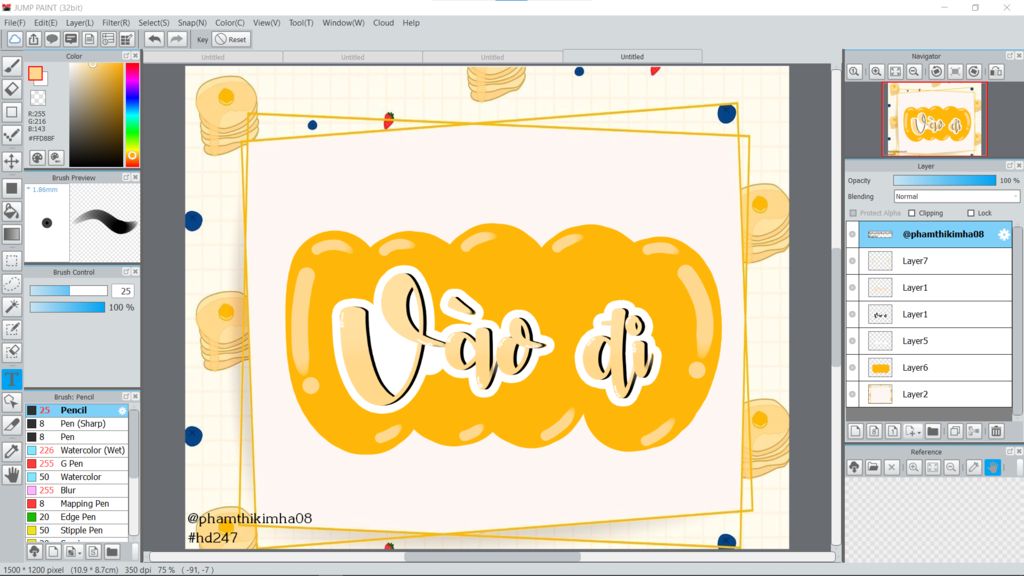1024x576 pixels.
Task: Zoom out using Navigator magnifier minus
Action: click(x=914, y=72)
